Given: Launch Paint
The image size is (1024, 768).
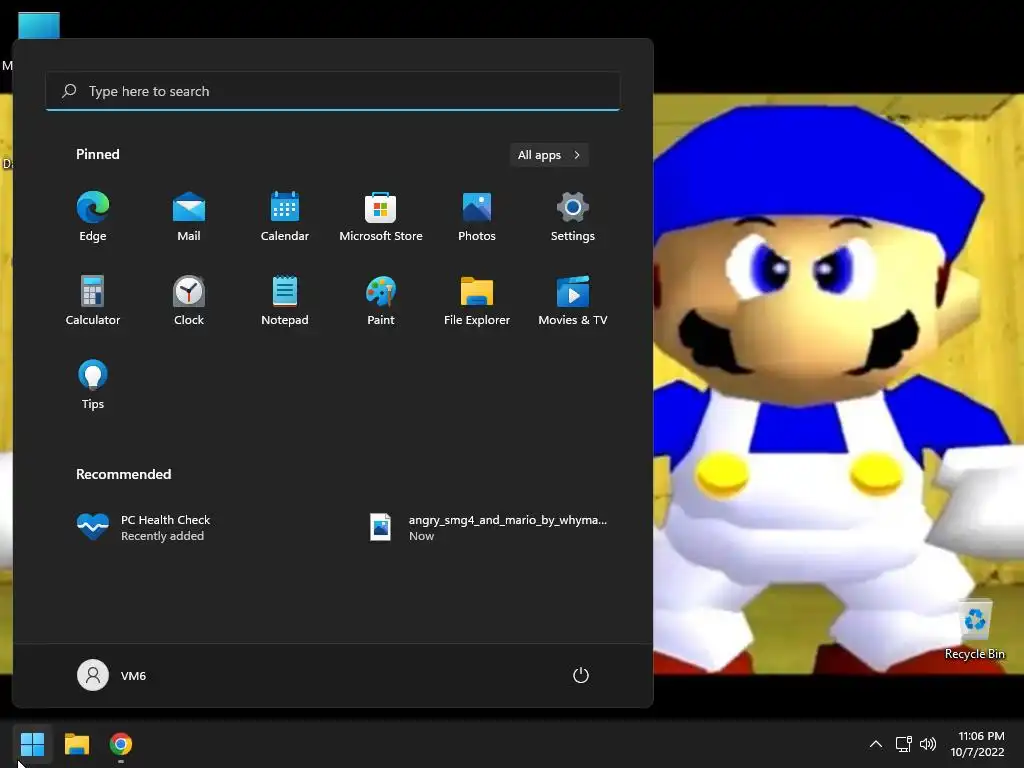Looking at the screenshot, I should click(x=381, y=301).
